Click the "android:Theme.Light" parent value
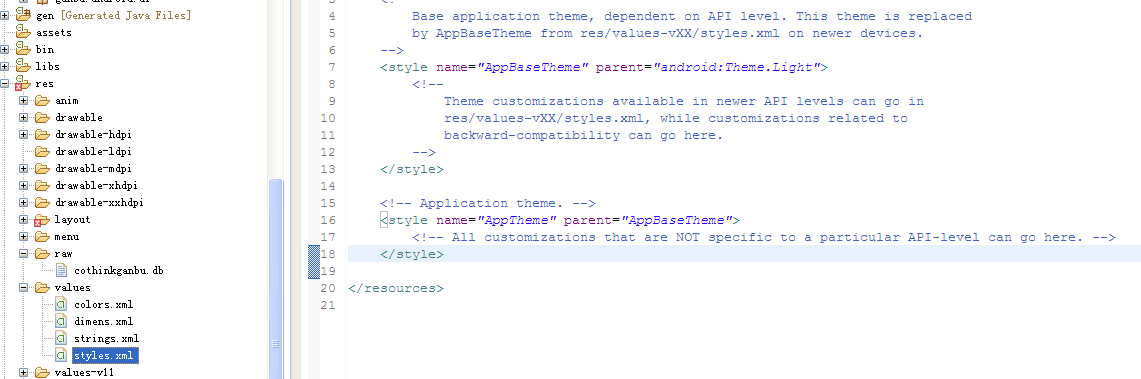 [737, 67]
